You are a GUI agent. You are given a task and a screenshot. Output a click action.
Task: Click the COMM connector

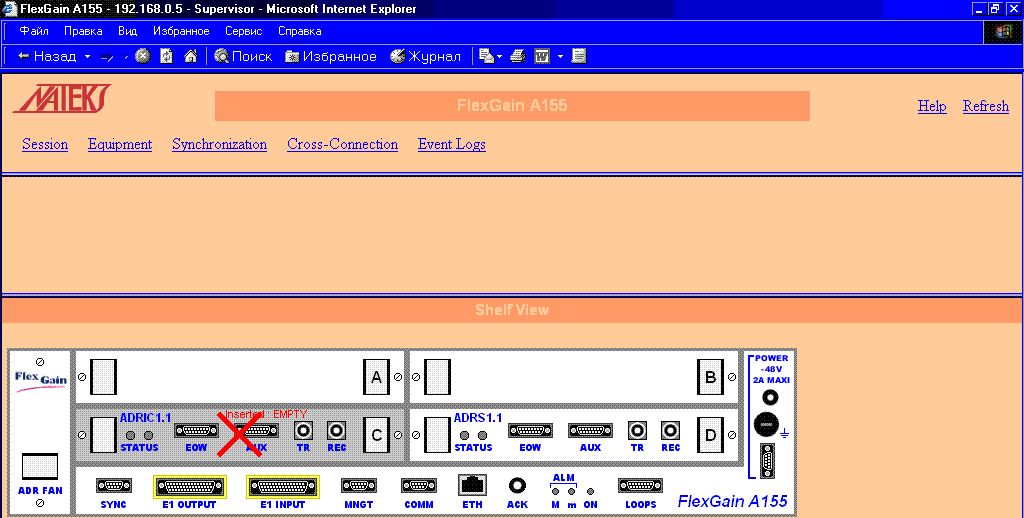click(419, 485)
